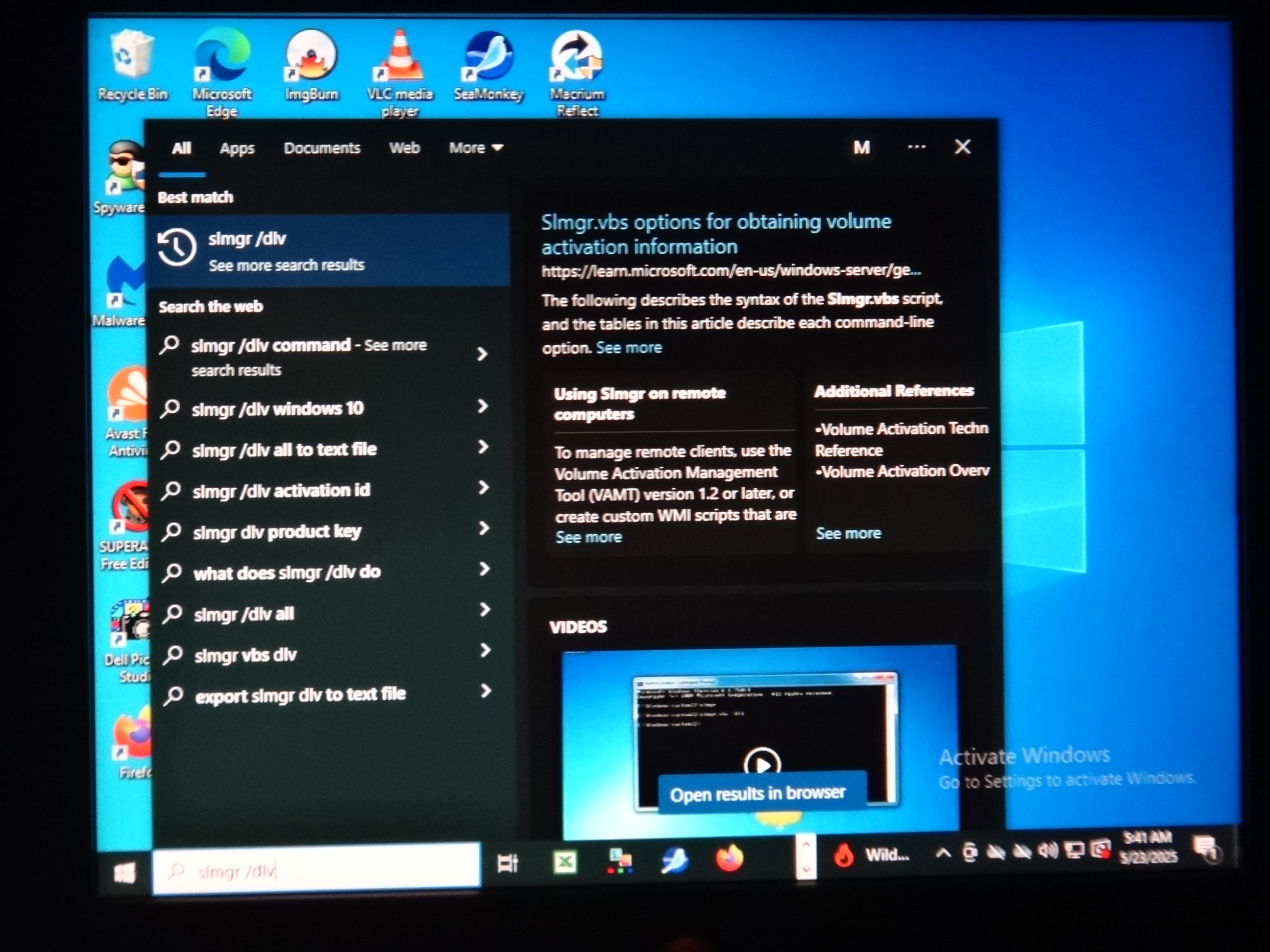Open the Dell Picture Studio desktop shortcut
The image size is (1270, 952).
click(x=128, y=642)
